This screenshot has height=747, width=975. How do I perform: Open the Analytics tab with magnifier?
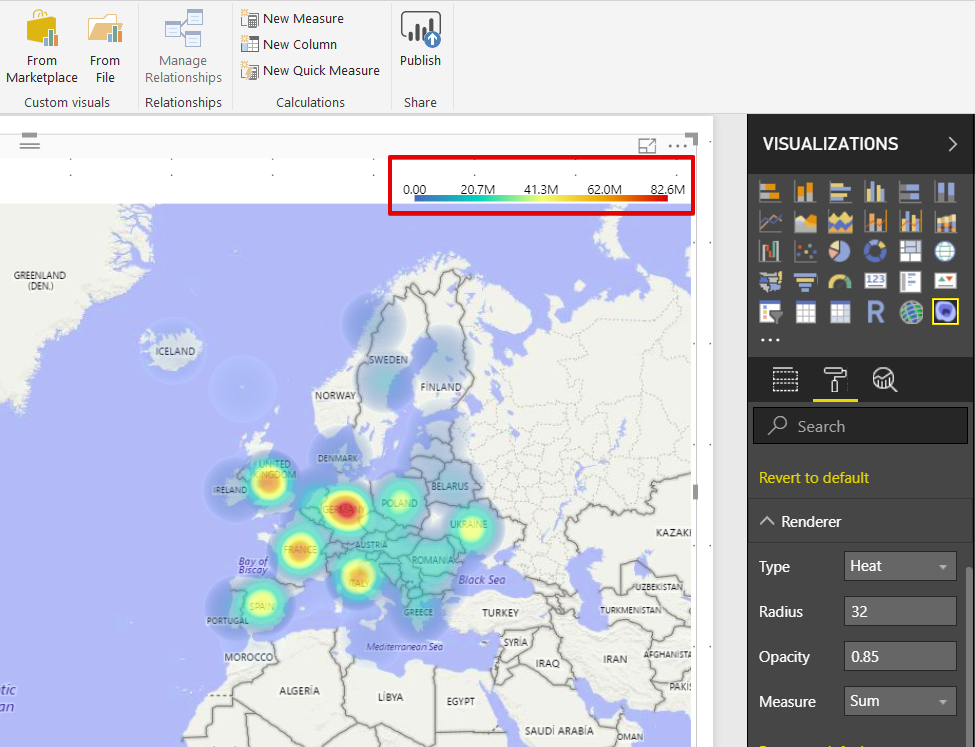[885, 379]
